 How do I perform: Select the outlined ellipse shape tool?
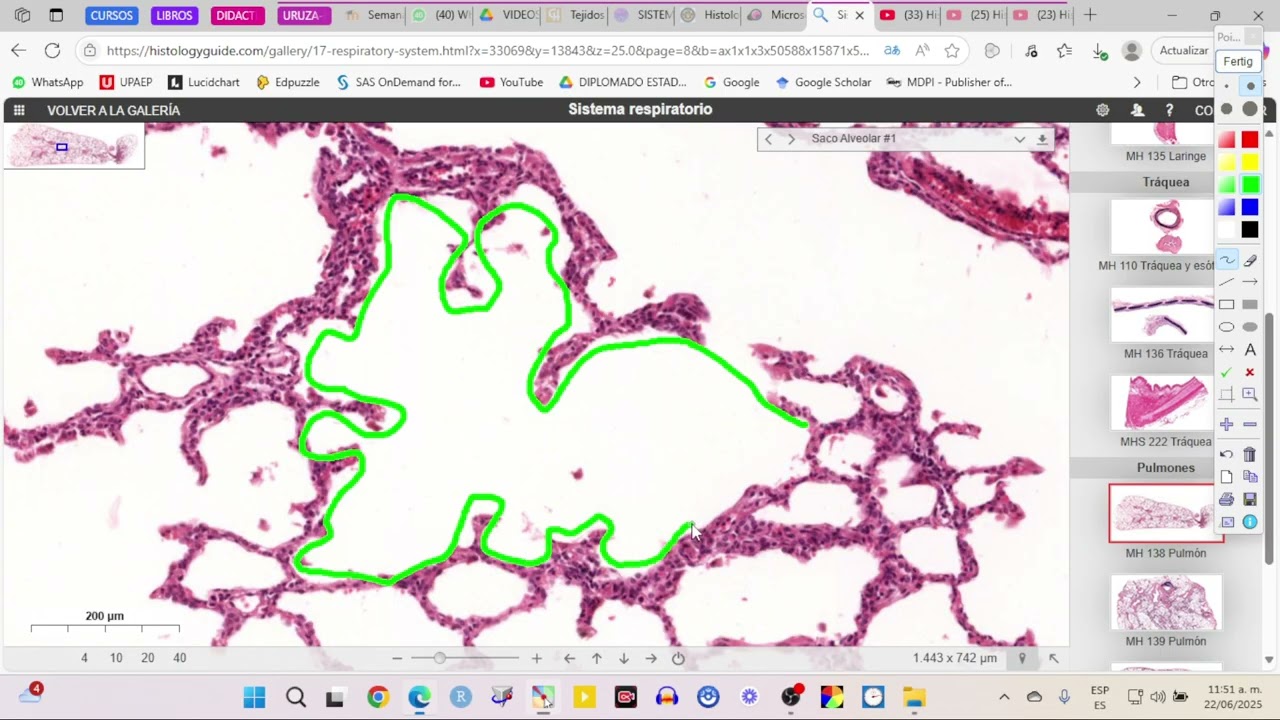[1227, 327]
